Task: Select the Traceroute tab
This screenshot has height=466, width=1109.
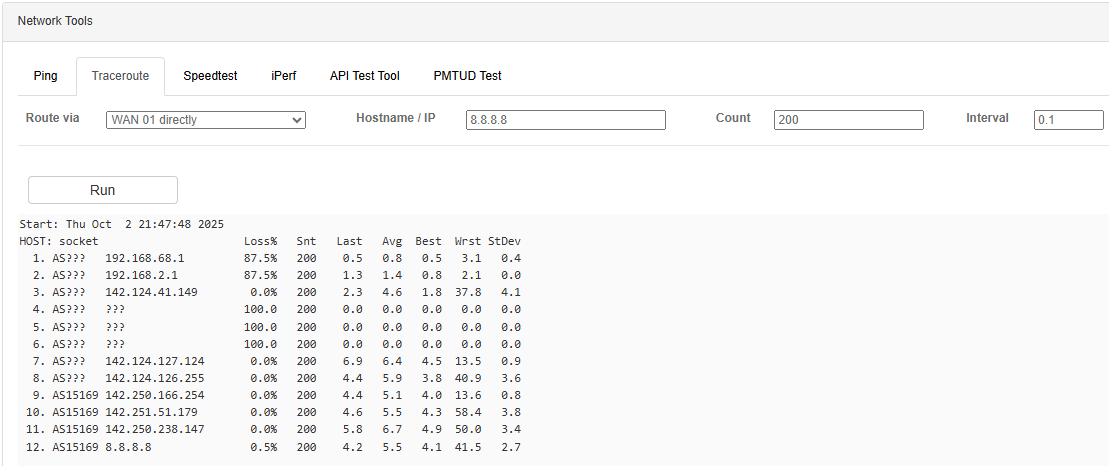Action: [120, 76]
